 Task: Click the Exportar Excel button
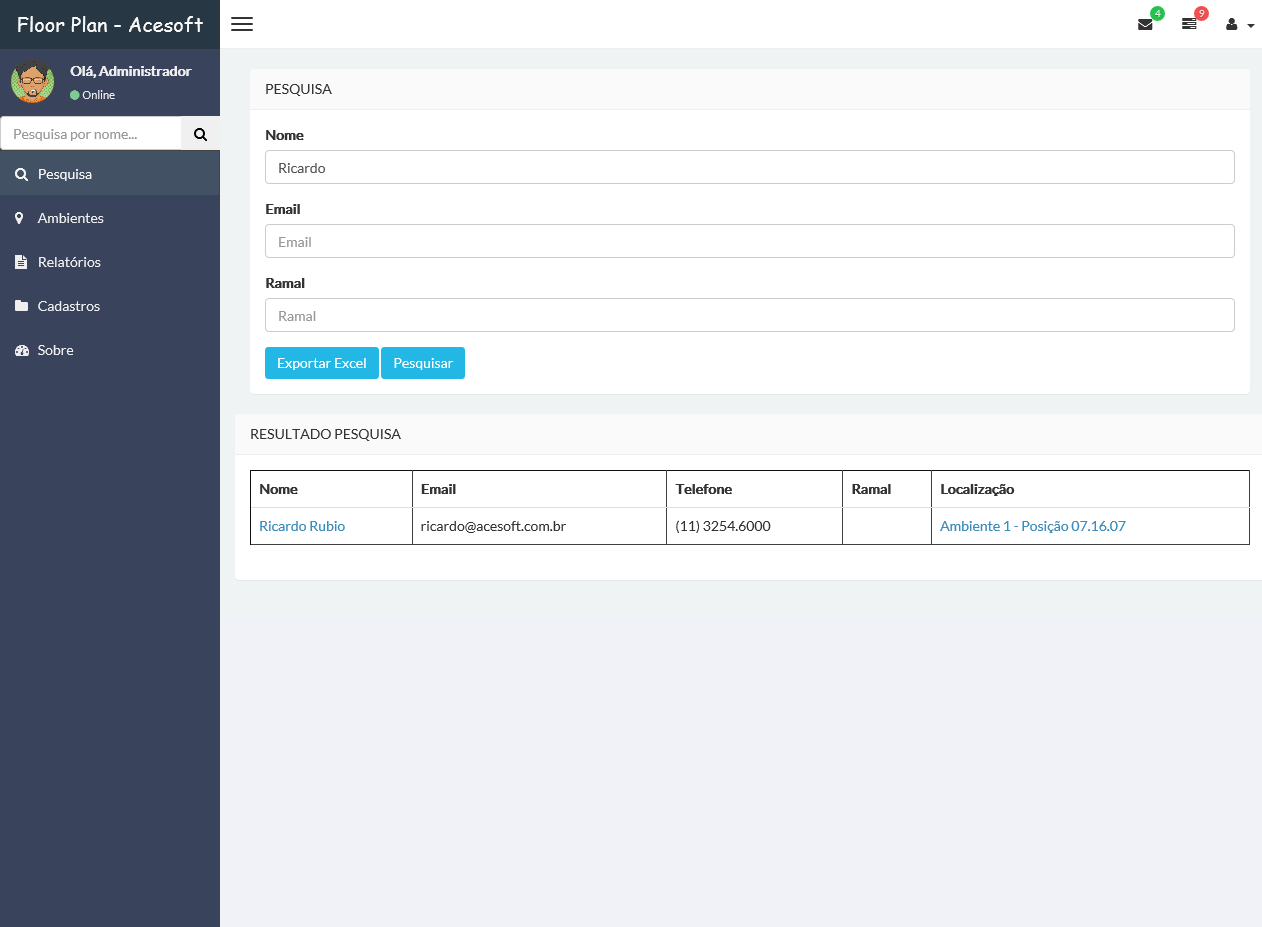point(322,363)
